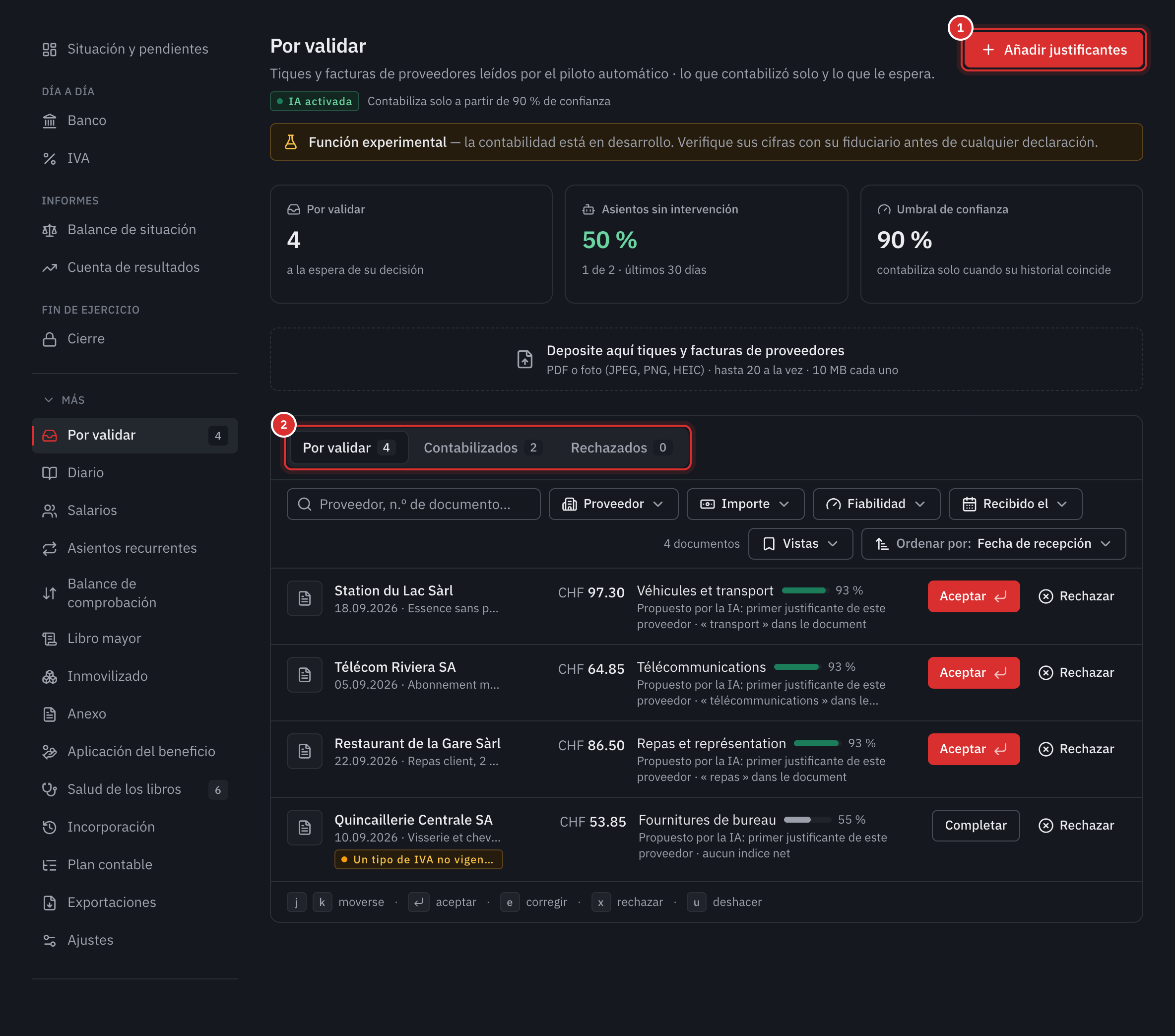Click the Cierre padlock icon
This screenshot has width=1175, height=1036.
[50, 339]
